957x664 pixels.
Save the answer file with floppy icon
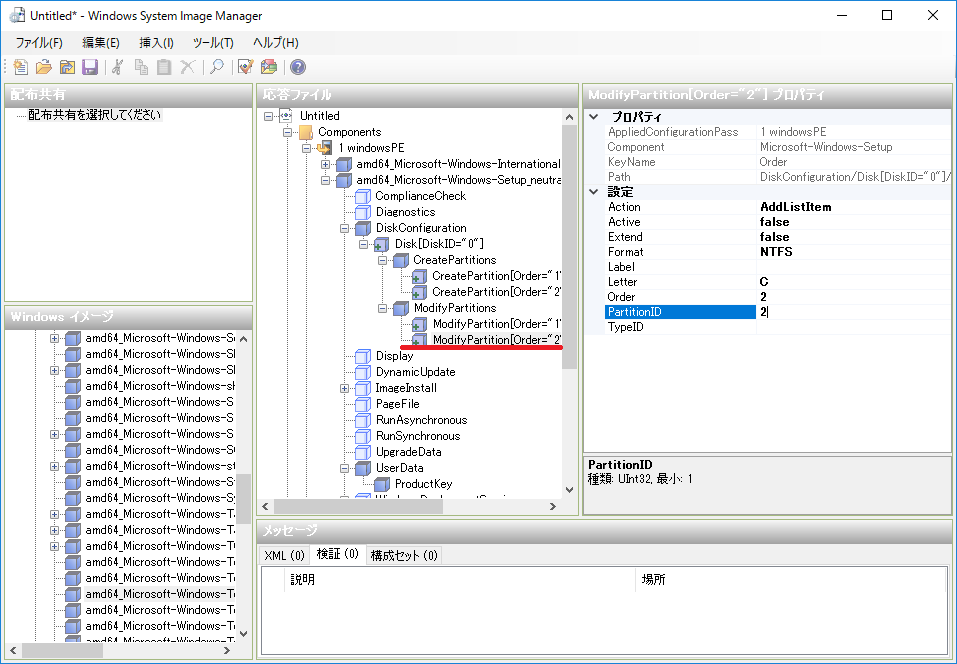coord(90,67)
